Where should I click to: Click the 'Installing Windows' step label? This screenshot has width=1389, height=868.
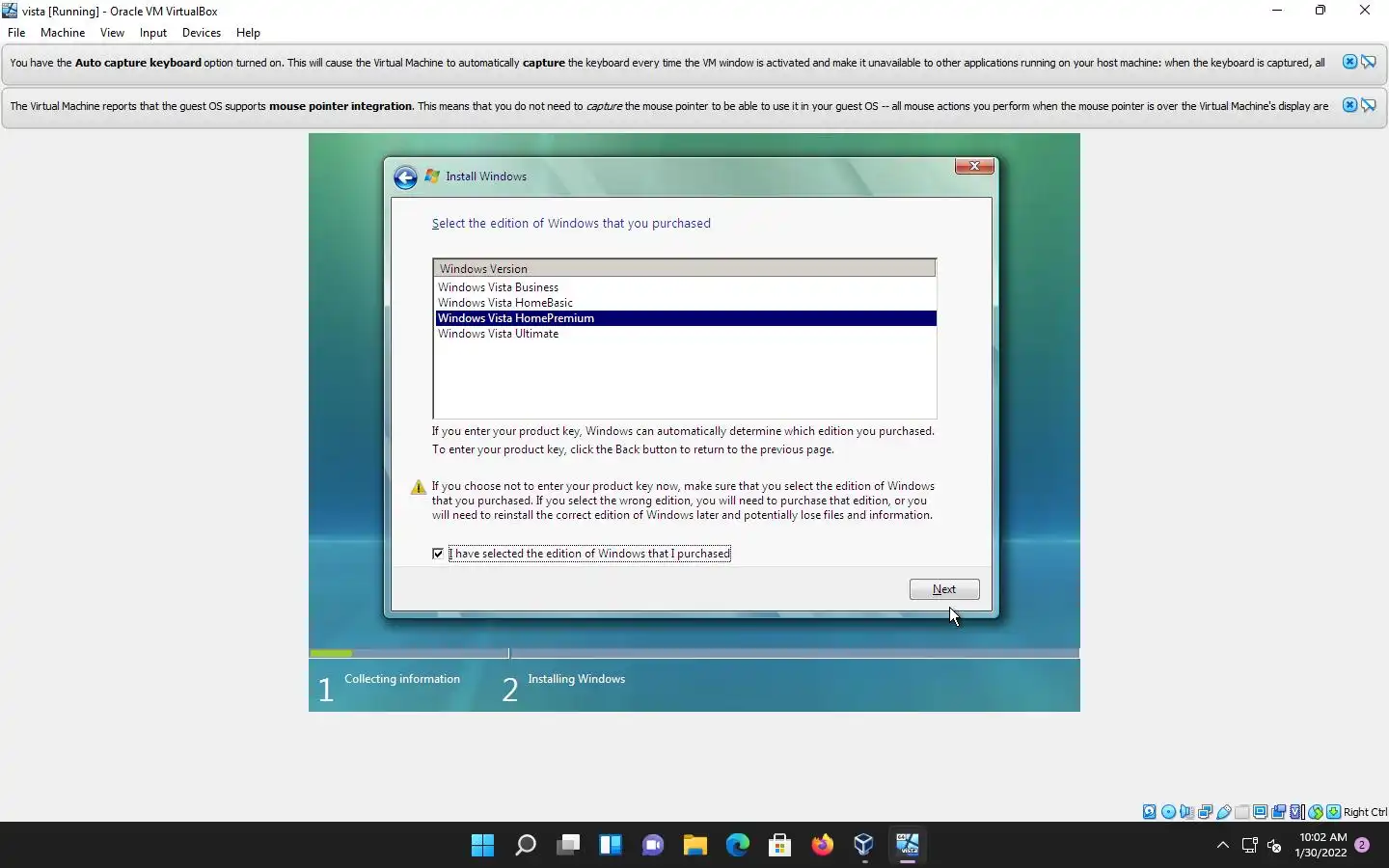pyautogui.click(x=577, y=679)
